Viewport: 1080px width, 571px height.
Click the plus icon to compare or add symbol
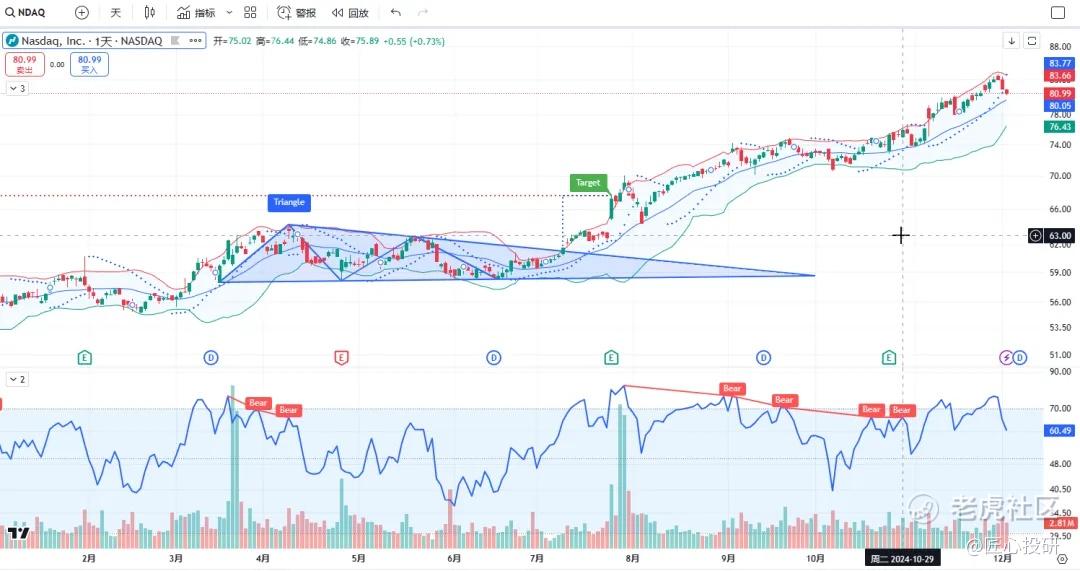[81, 12]
